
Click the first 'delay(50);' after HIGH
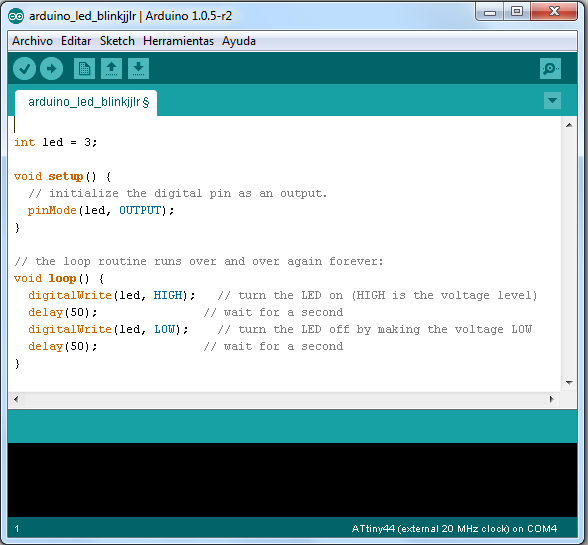[63, 312]
